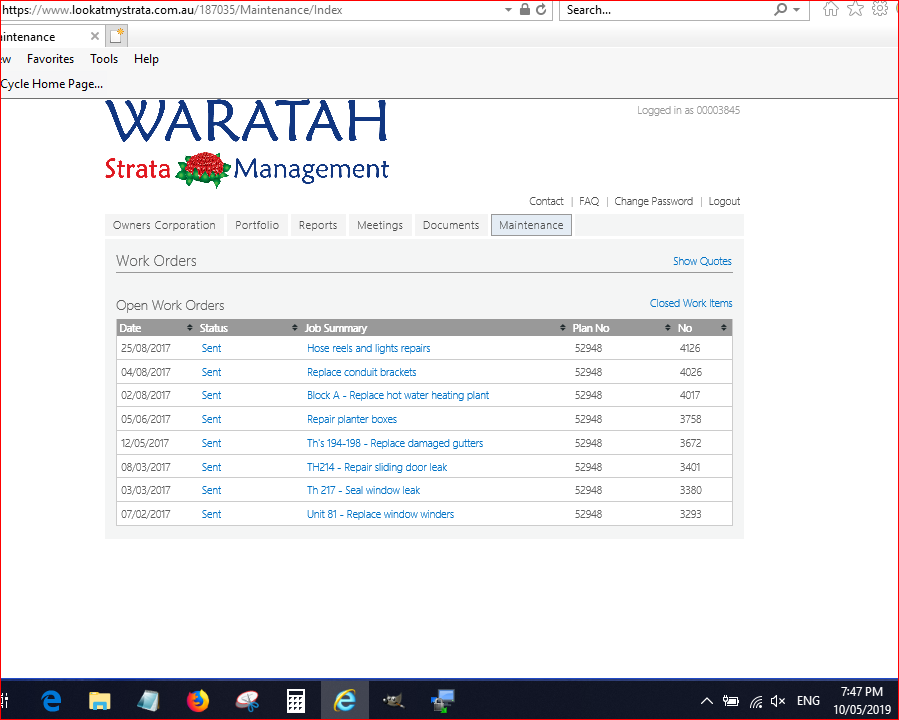Switch to Reports tab

coord(318,225)
